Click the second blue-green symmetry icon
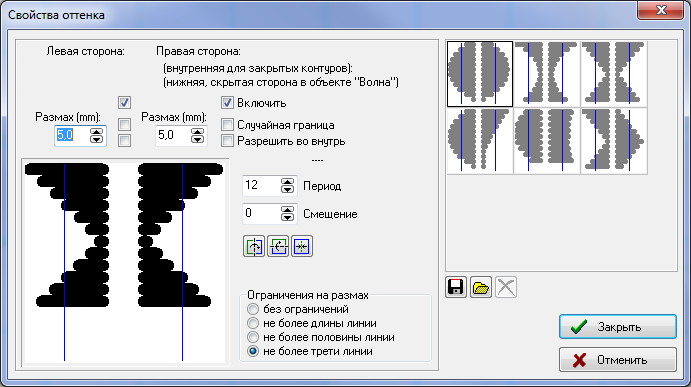Image resolution: width=691 pixels, height=387 pixels. [278, 246]
